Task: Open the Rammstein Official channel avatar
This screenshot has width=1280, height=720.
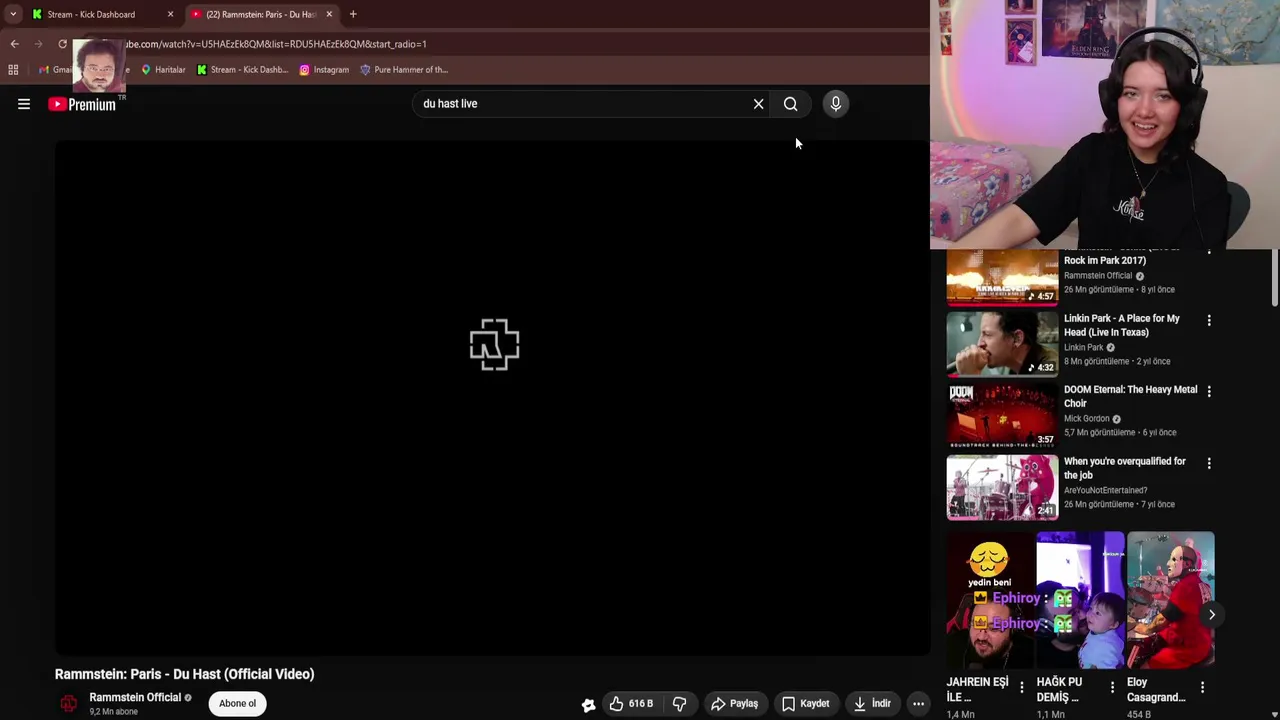Action: tap(69, 704)
